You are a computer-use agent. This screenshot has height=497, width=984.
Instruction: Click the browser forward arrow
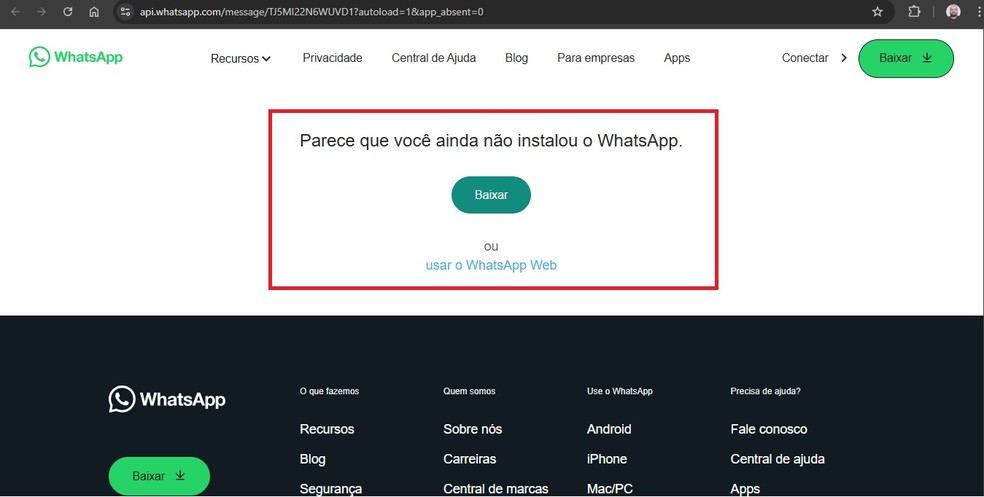(41, 12)
